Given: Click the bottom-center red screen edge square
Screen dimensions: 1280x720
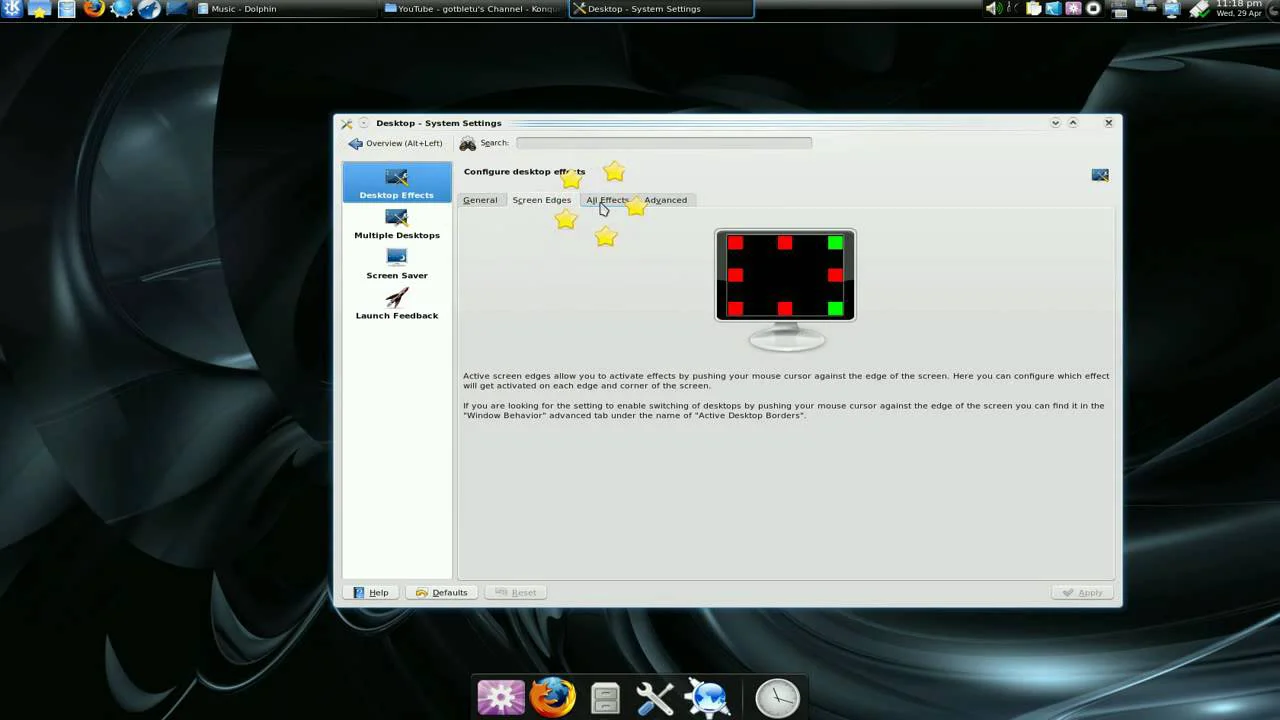Looking at the screenshot, I should coord(785,309).
